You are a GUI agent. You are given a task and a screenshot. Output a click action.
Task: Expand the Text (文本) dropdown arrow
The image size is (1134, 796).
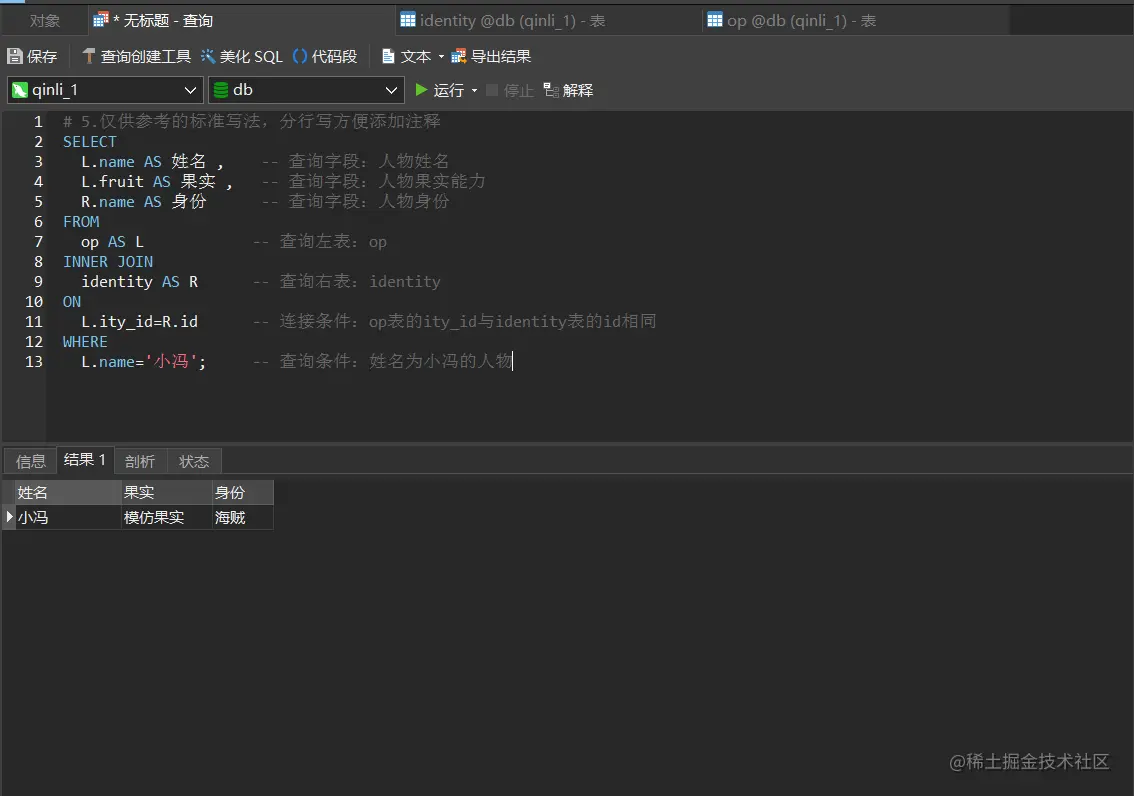pyautogui.click(x=441, y=56)
